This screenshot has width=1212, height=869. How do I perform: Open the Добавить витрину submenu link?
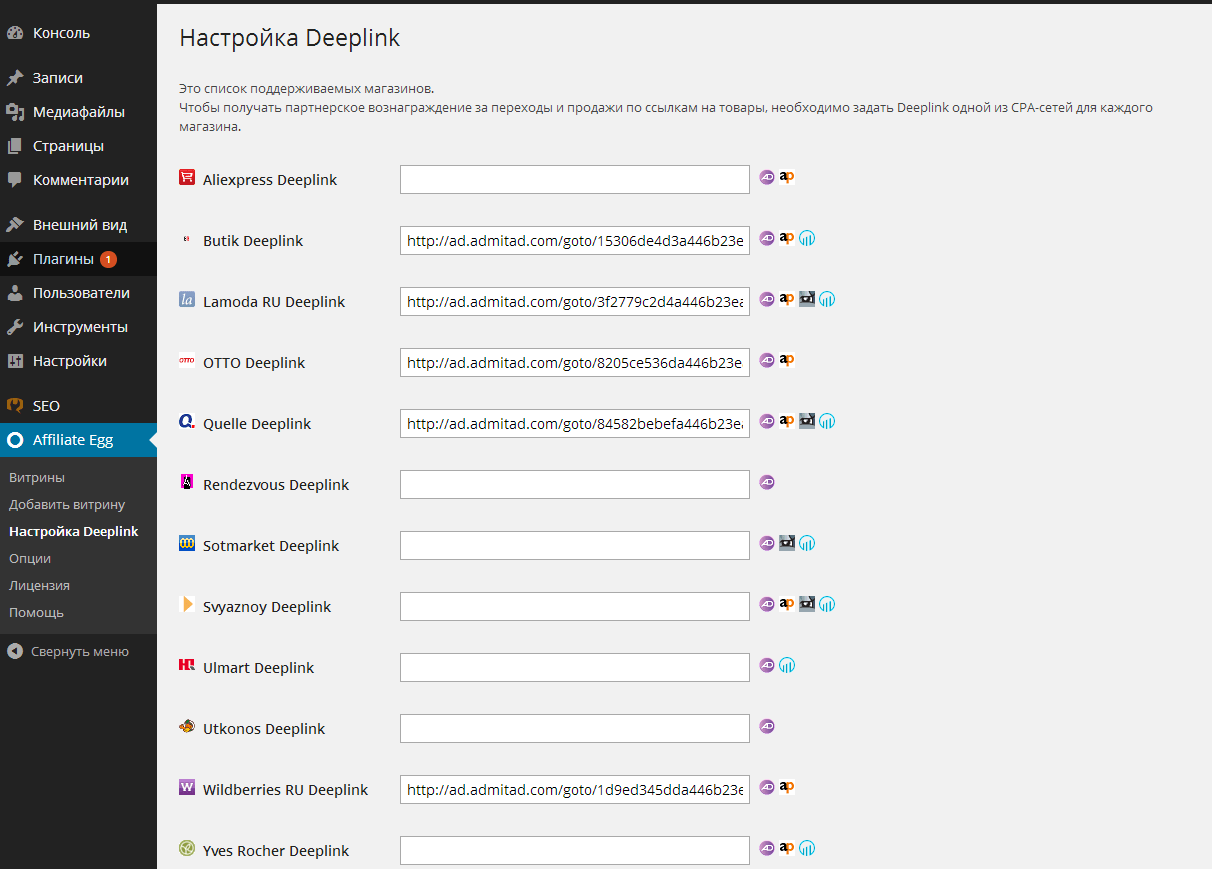point(67,505)
